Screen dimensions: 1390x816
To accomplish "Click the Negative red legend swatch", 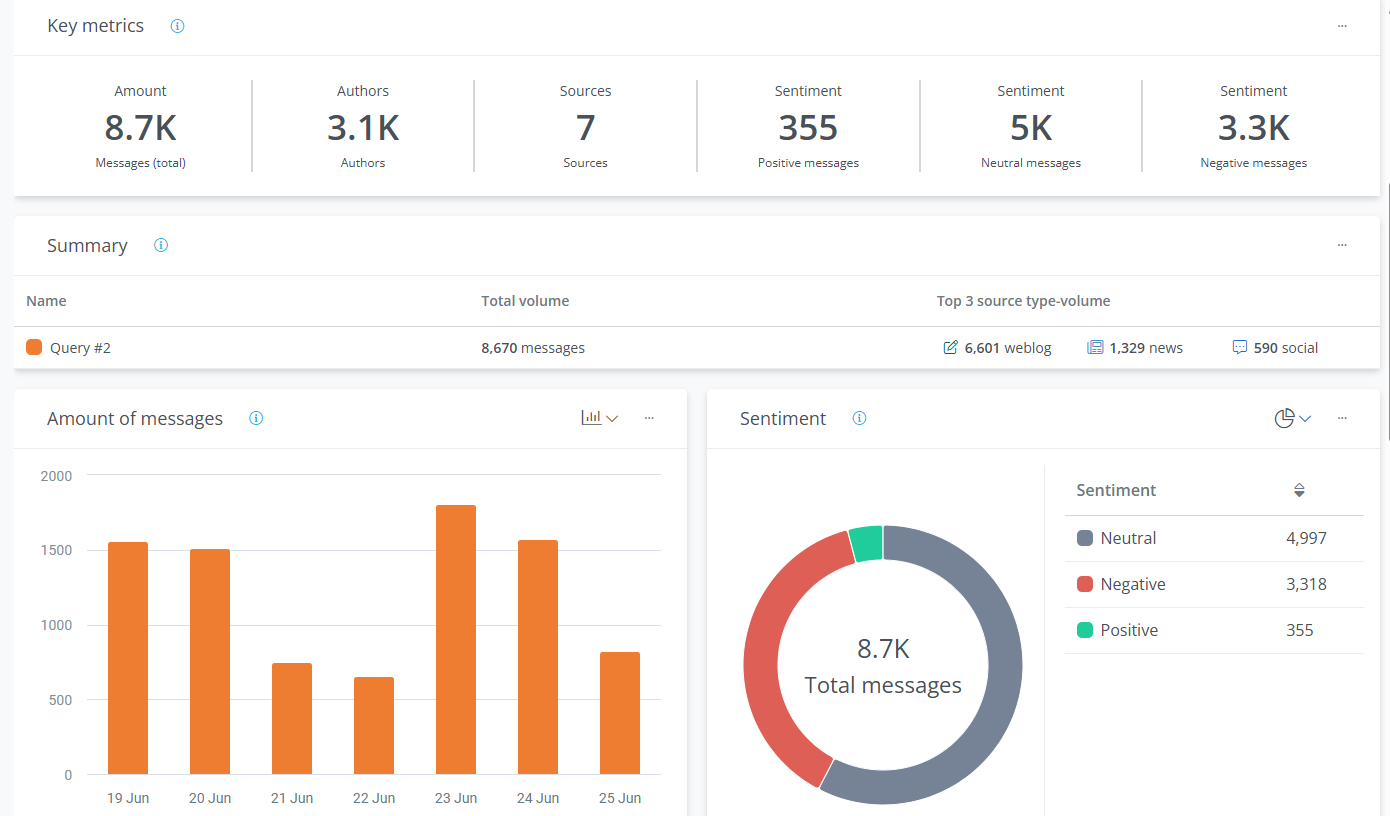I will 1085,584.
